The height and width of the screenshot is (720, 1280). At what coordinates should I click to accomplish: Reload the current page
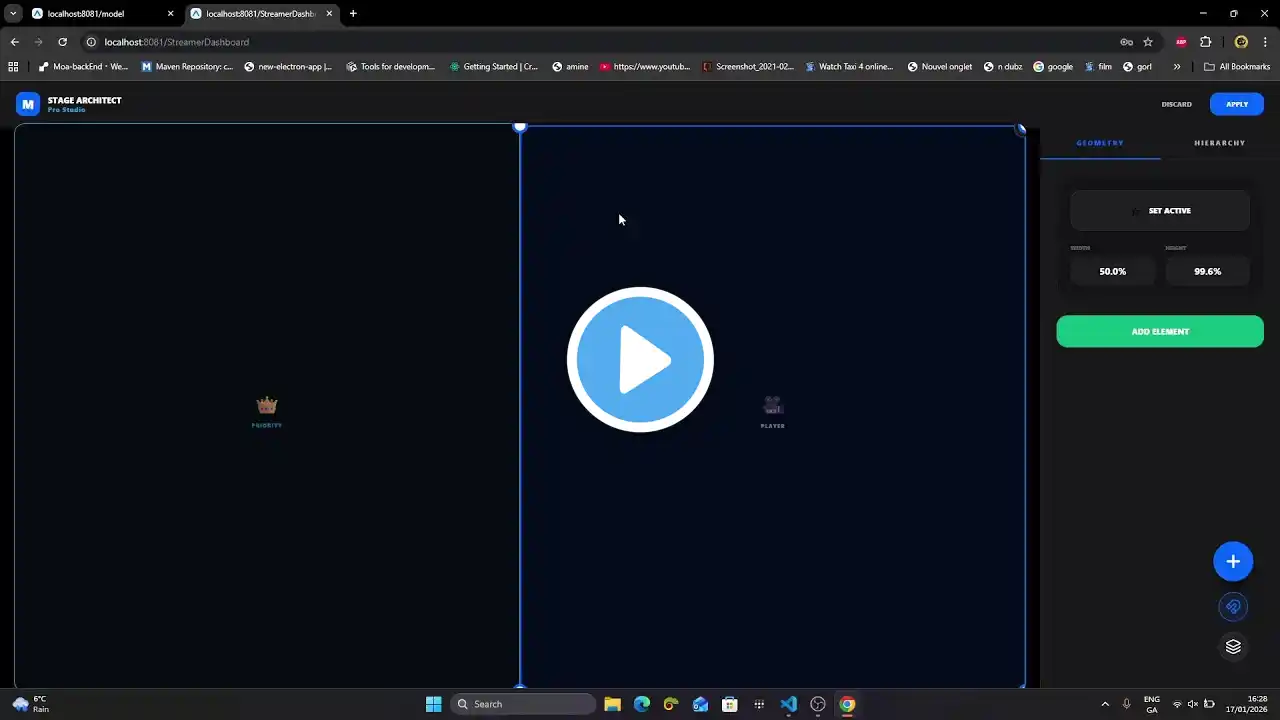62,42
